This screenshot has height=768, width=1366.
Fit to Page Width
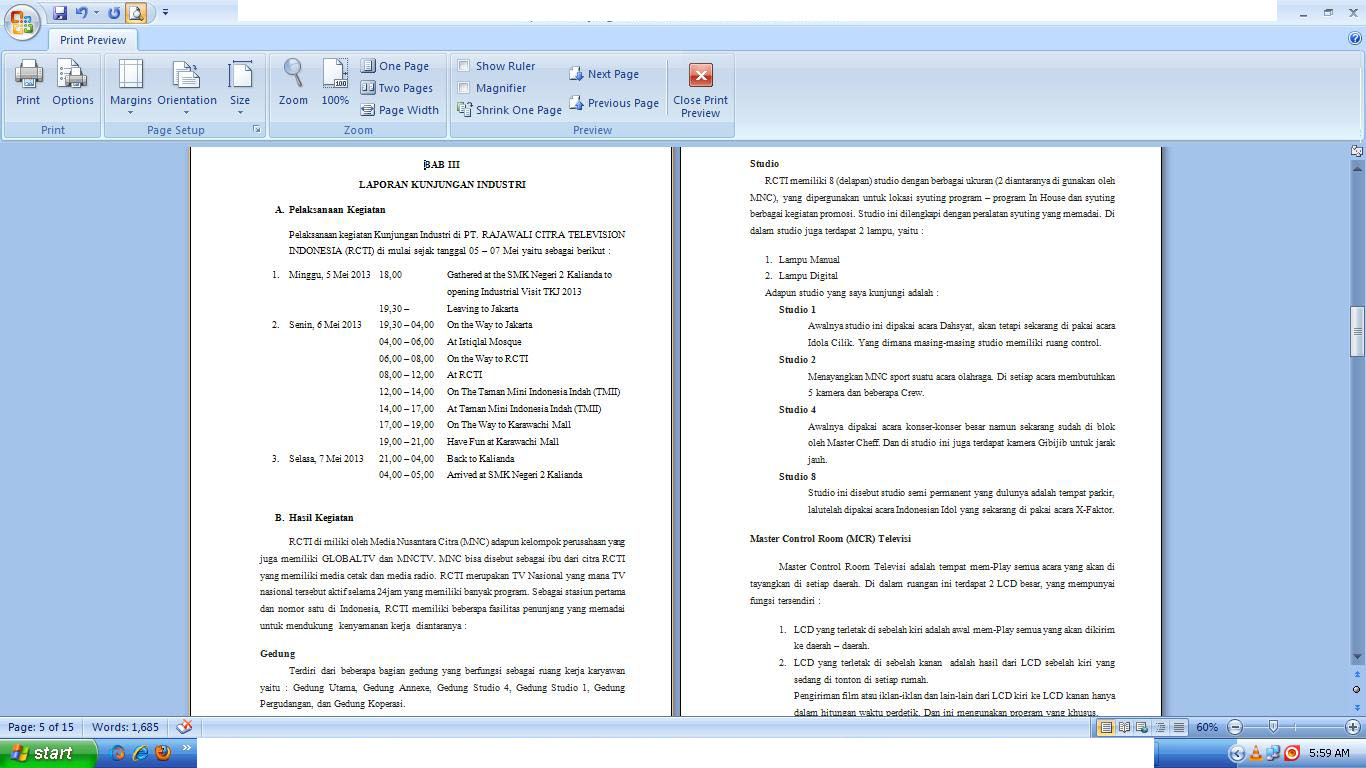point(400,110)
